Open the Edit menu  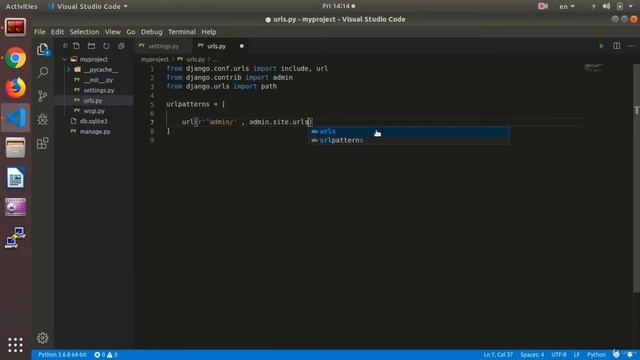click(57, 32)
